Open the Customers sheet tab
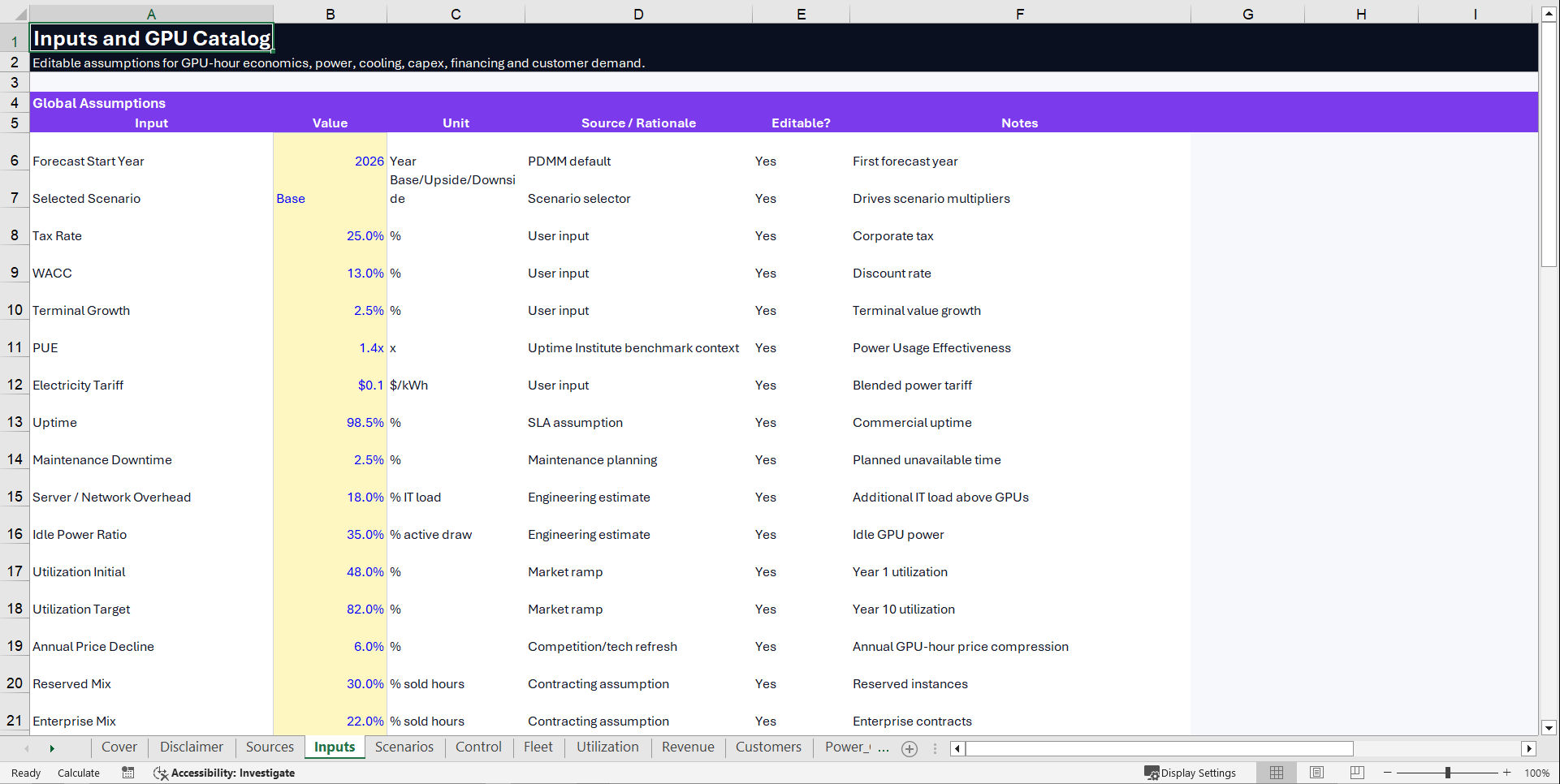 [768, 747]
